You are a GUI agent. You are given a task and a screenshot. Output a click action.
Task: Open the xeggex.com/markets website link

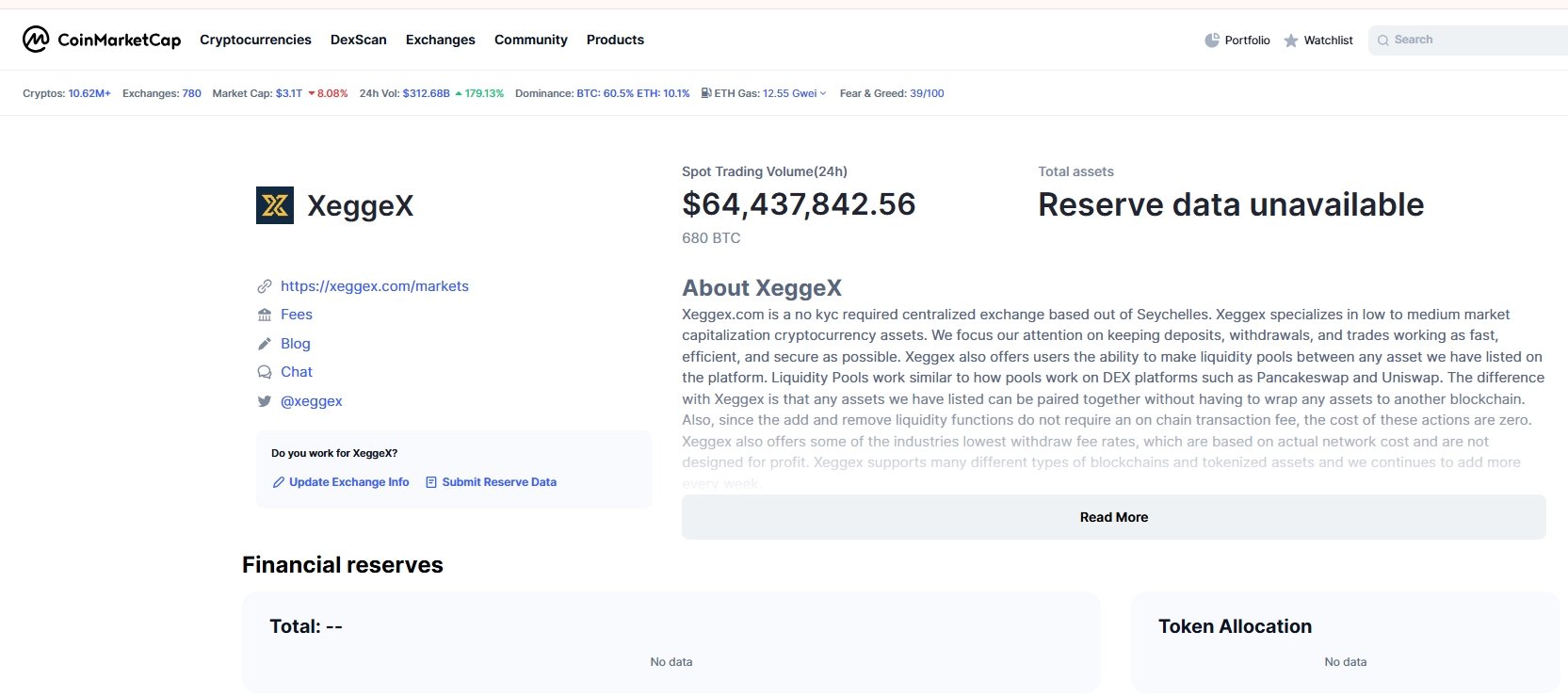(x=374, y=286)
